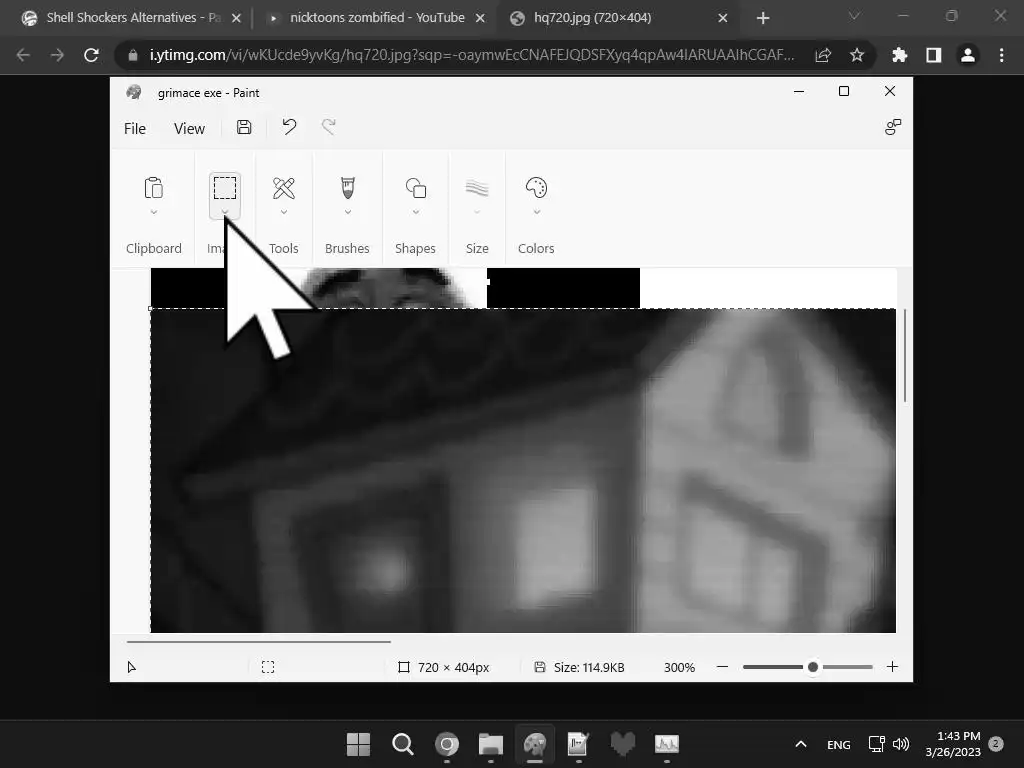The height and width of the screenshot is (768, 1024).
Task: Open the clock and date panel
Action: coord(953,744)
